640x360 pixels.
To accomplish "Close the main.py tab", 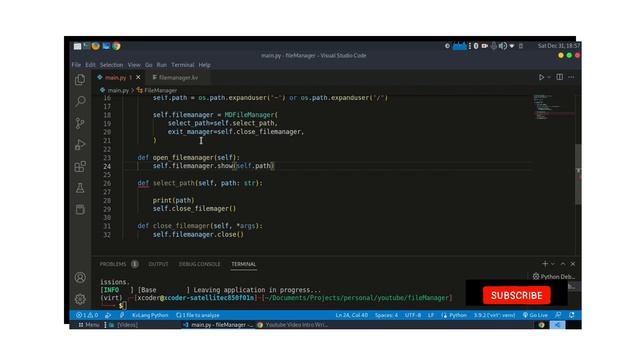I will point(138,77).
